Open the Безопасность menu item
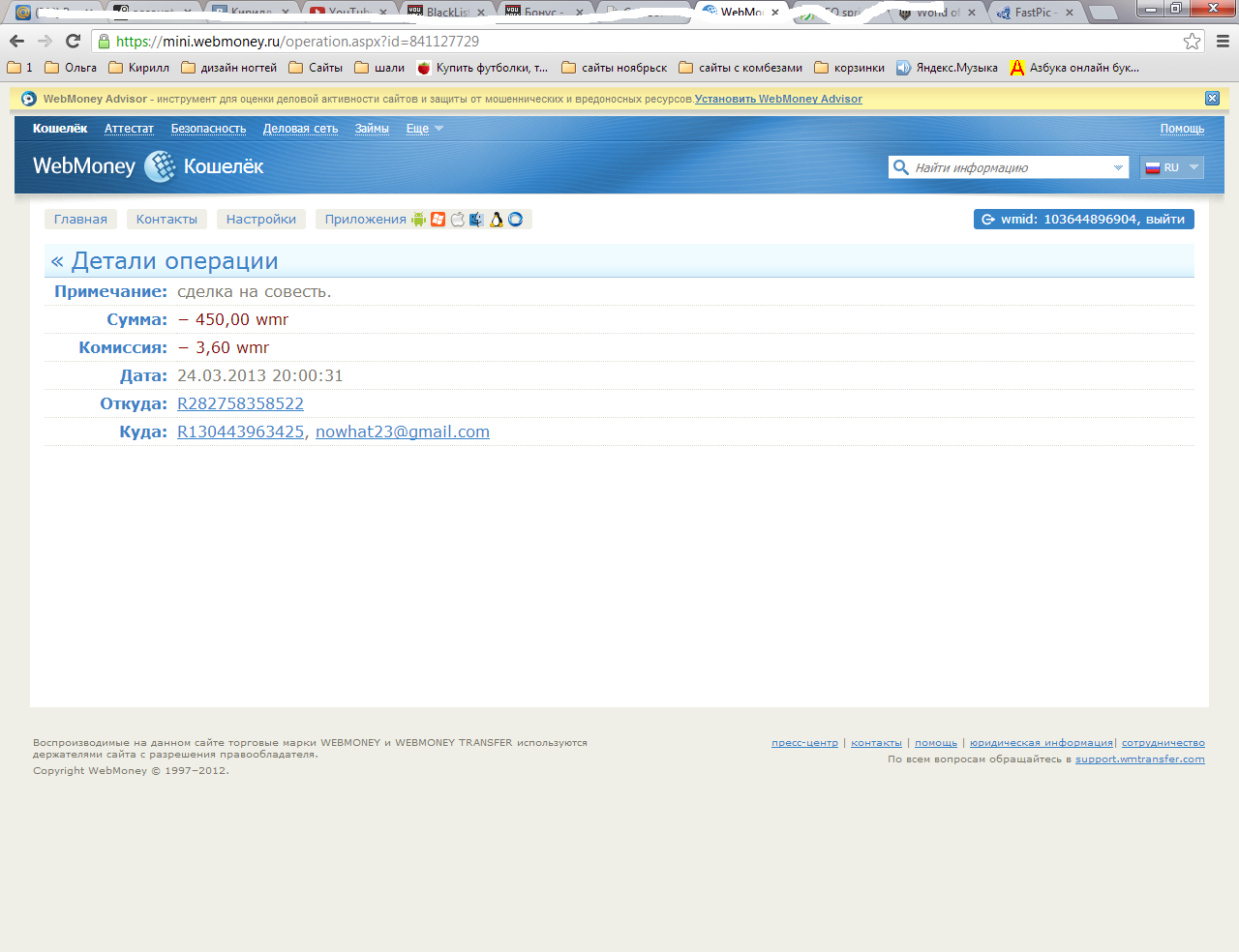This screenshot has height=952, width=1239. [x=208, y=129]
